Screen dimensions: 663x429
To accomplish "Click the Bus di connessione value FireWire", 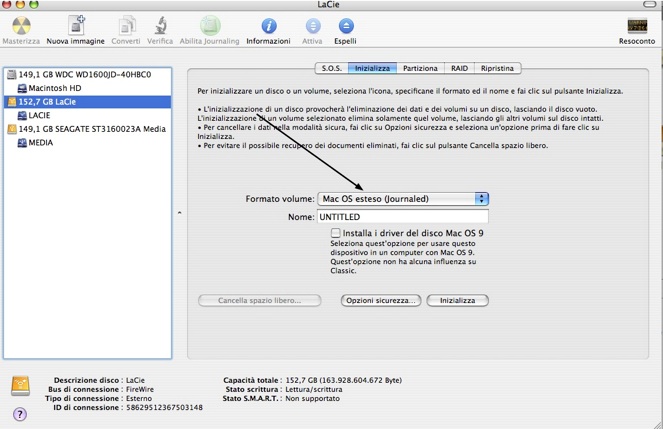I will [140, 389].
